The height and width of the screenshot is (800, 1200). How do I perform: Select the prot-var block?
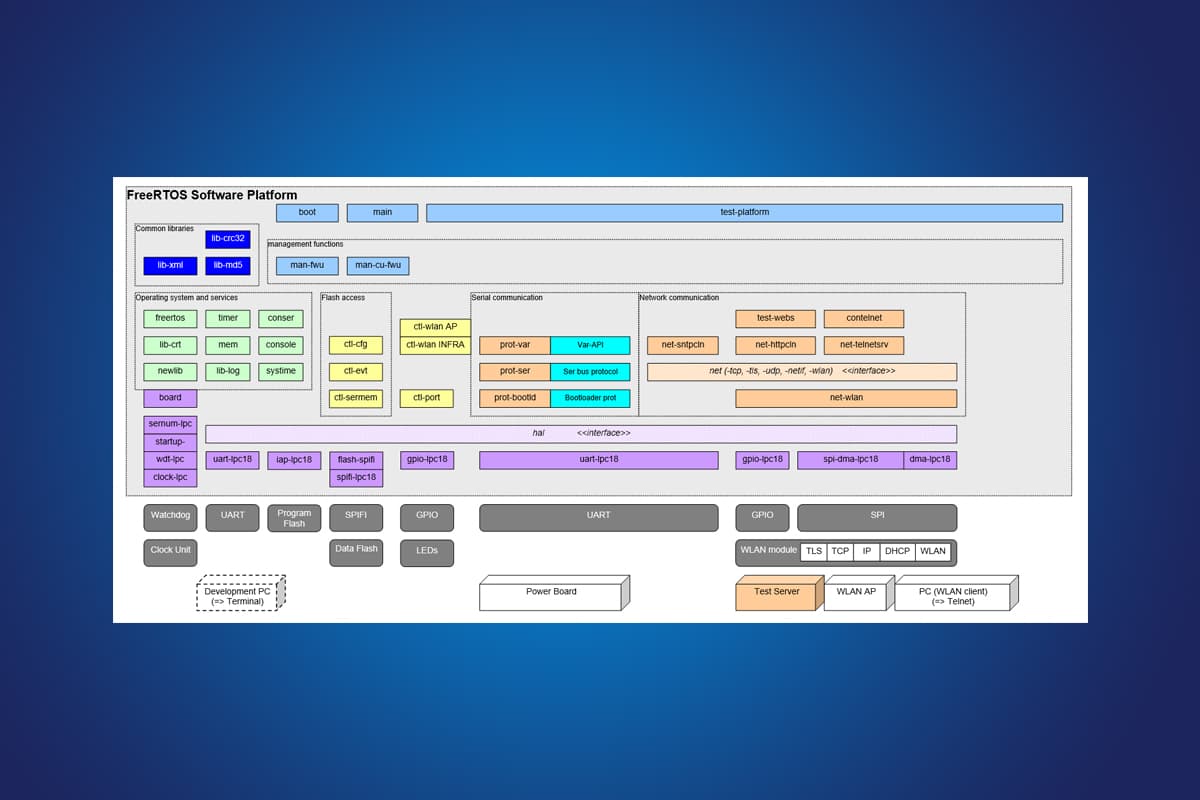[x=515, y=345]
